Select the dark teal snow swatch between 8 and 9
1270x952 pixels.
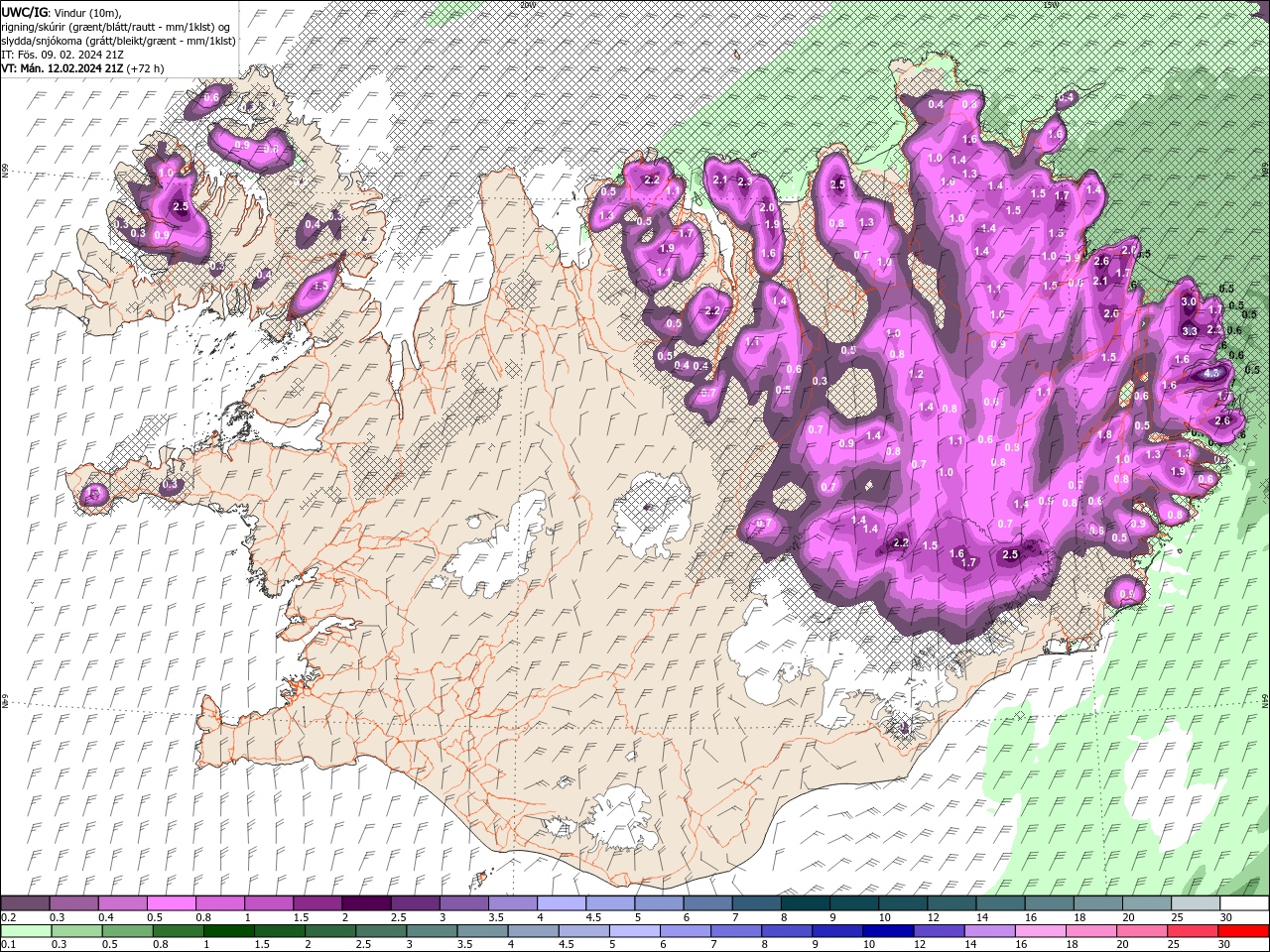806,903
